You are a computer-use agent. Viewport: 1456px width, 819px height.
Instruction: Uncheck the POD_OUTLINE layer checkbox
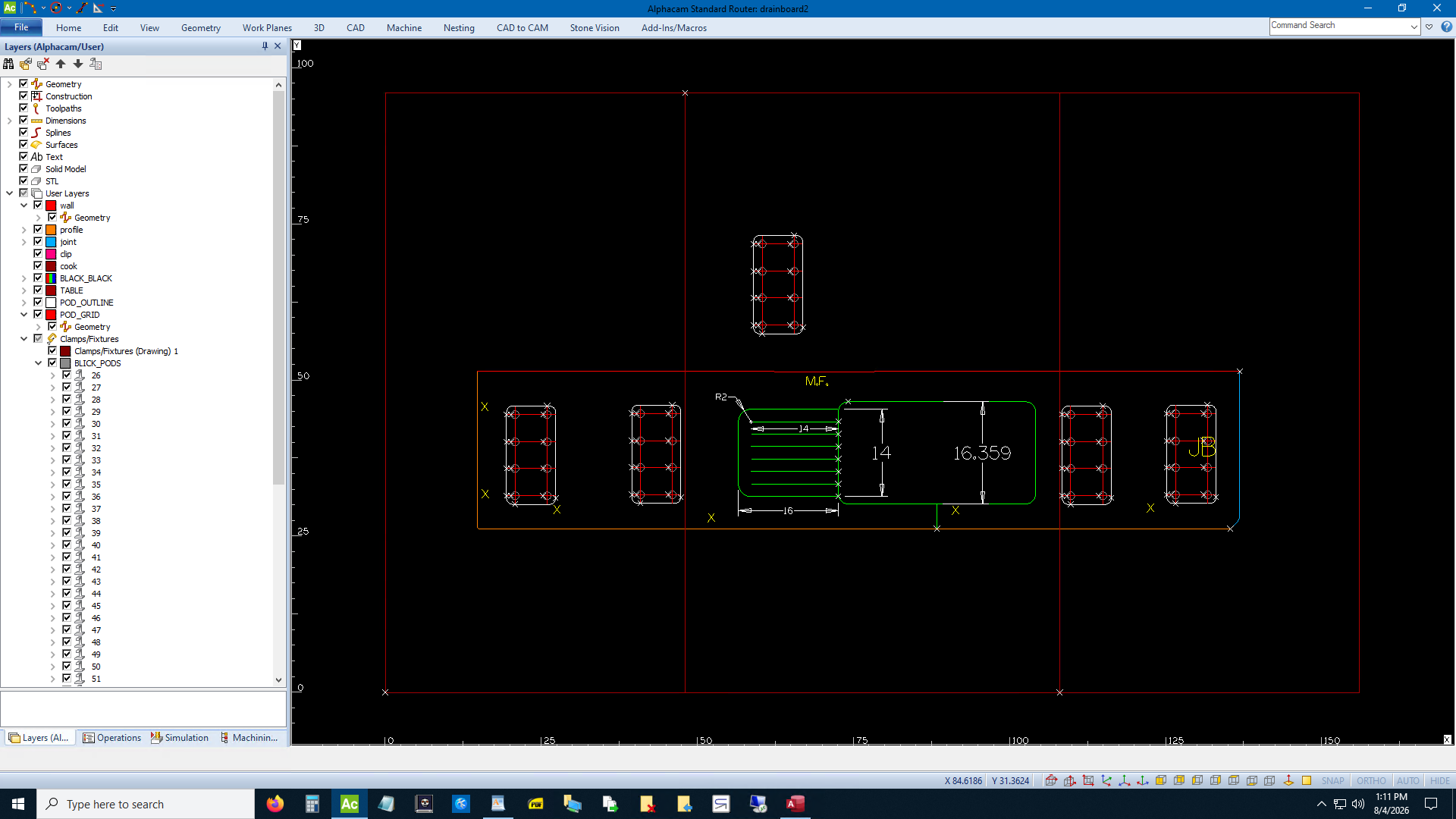38,303
